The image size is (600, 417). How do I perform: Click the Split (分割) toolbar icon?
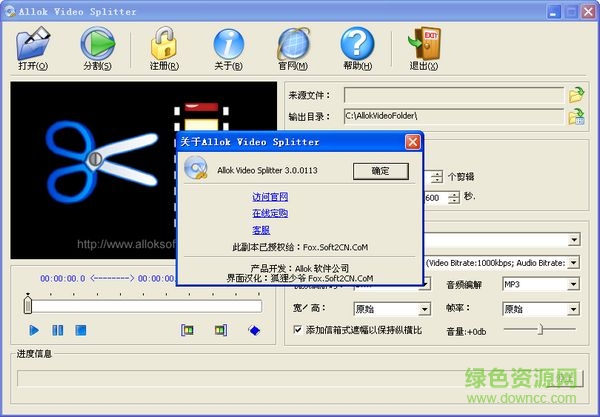[x=97, y=45]
